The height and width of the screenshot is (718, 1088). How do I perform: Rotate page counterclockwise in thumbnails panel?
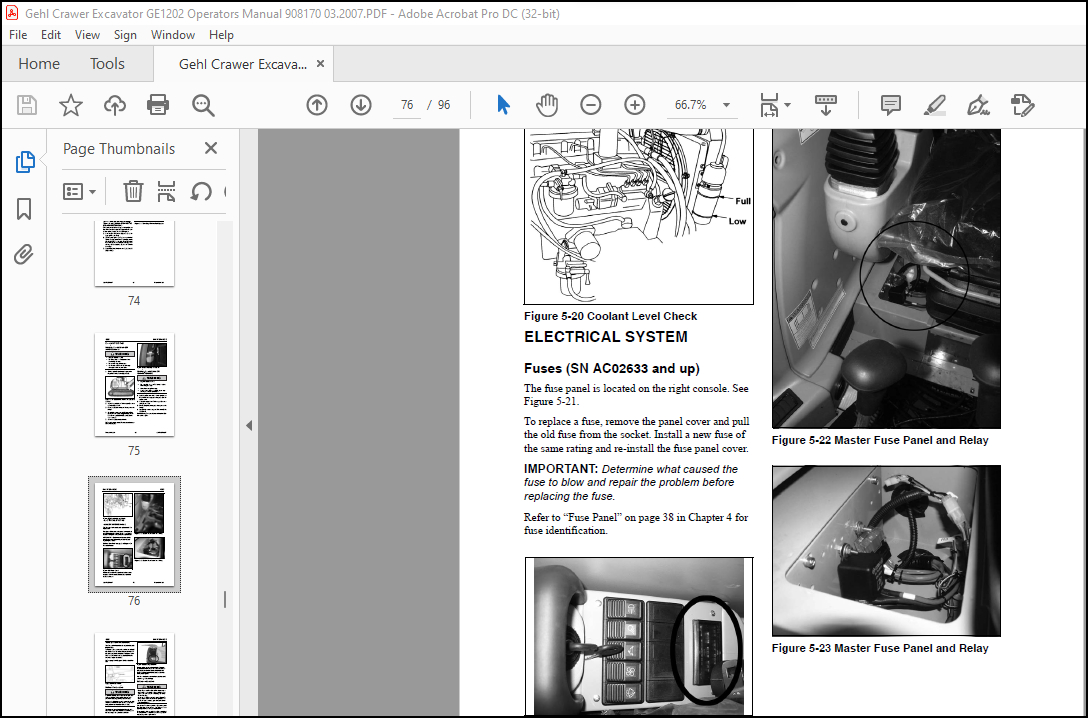point(201,191)
